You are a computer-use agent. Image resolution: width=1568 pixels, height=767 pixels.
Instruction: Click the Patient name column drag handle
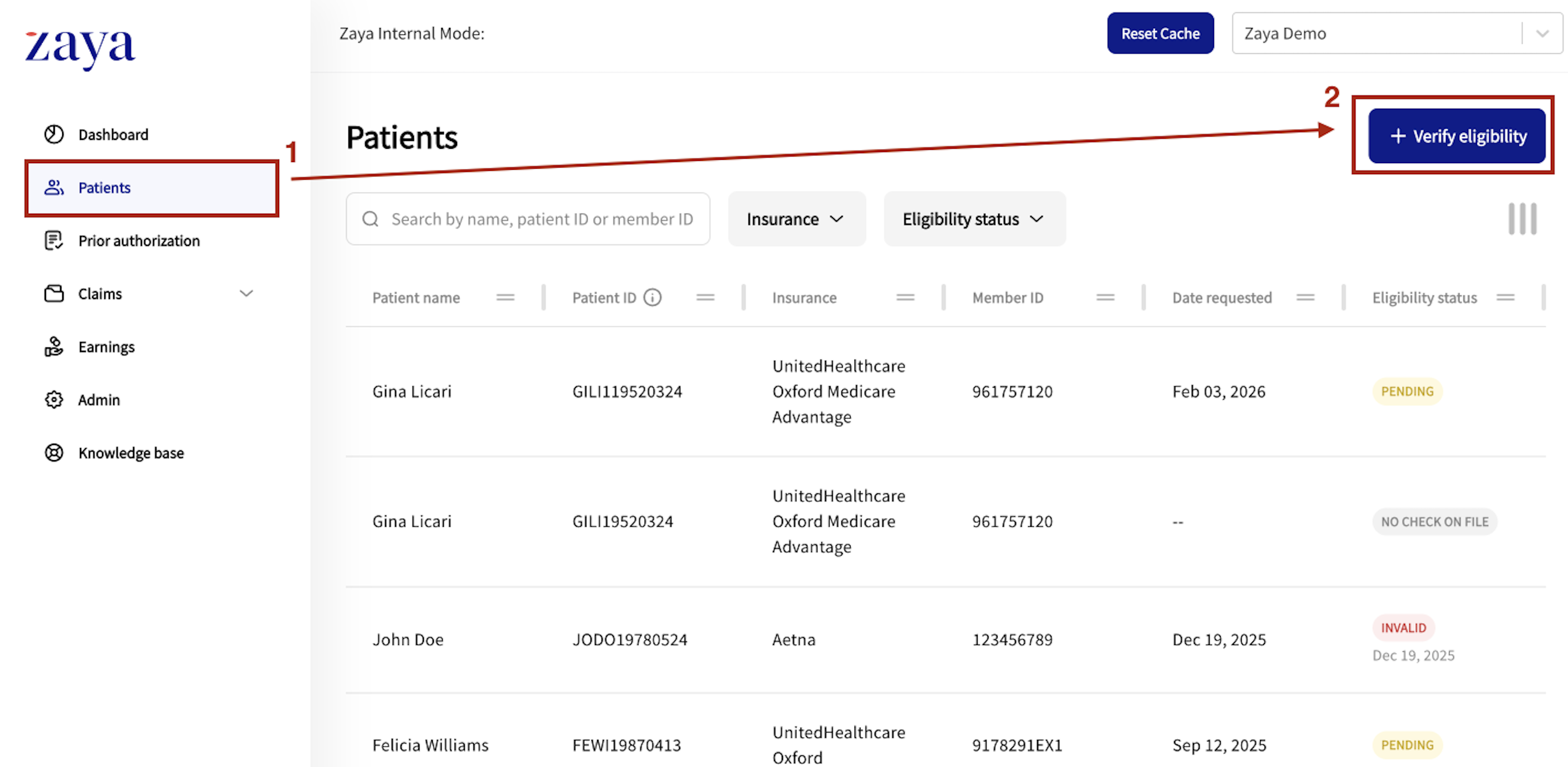[x=504, y=297]
